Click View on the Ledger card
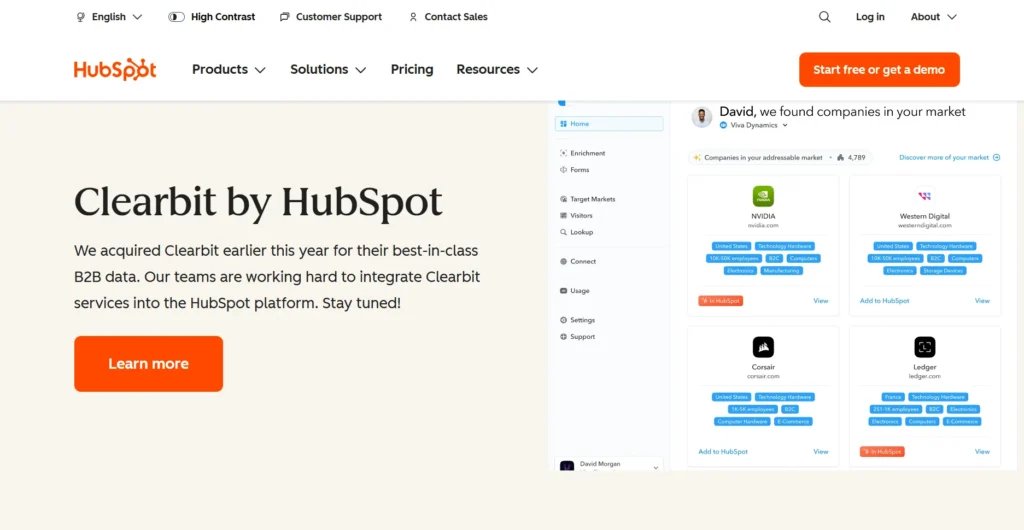This screenshot has height=530, width=1024. 982,452
